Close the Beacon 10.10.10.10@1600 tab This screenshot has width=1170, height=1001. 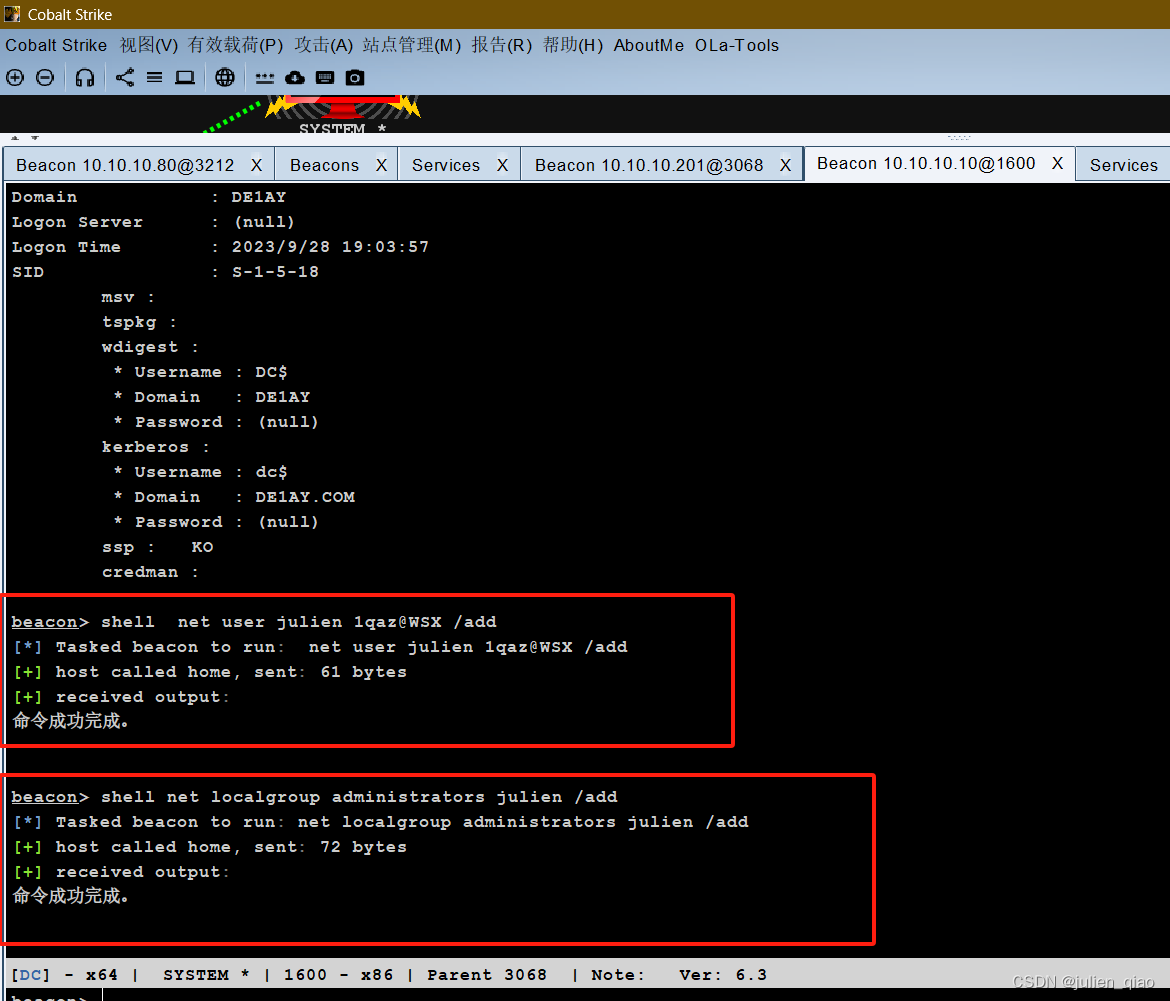tap(1057, 163)
